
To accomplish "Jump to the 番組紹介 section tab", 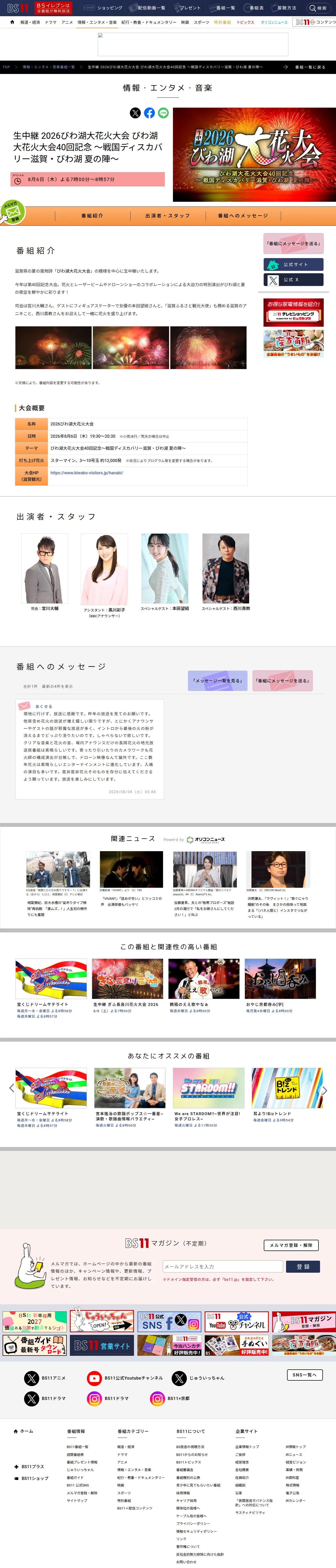I will coord(92,216).
